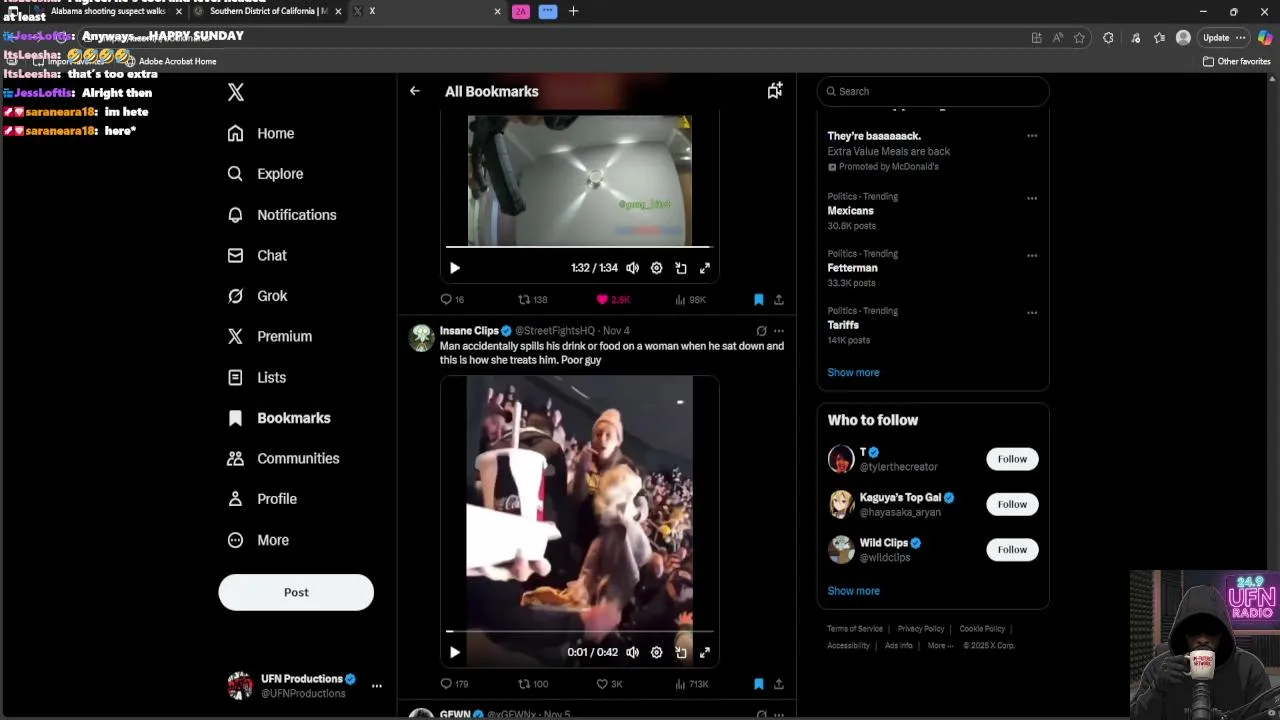Open the read aloud icon in address bar

(1058, 38)
